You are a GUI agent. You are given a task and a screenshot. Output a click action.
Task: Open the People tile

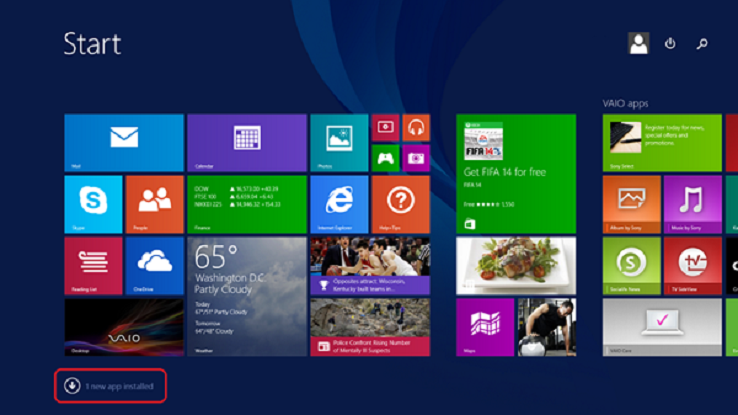pos(155,204)
